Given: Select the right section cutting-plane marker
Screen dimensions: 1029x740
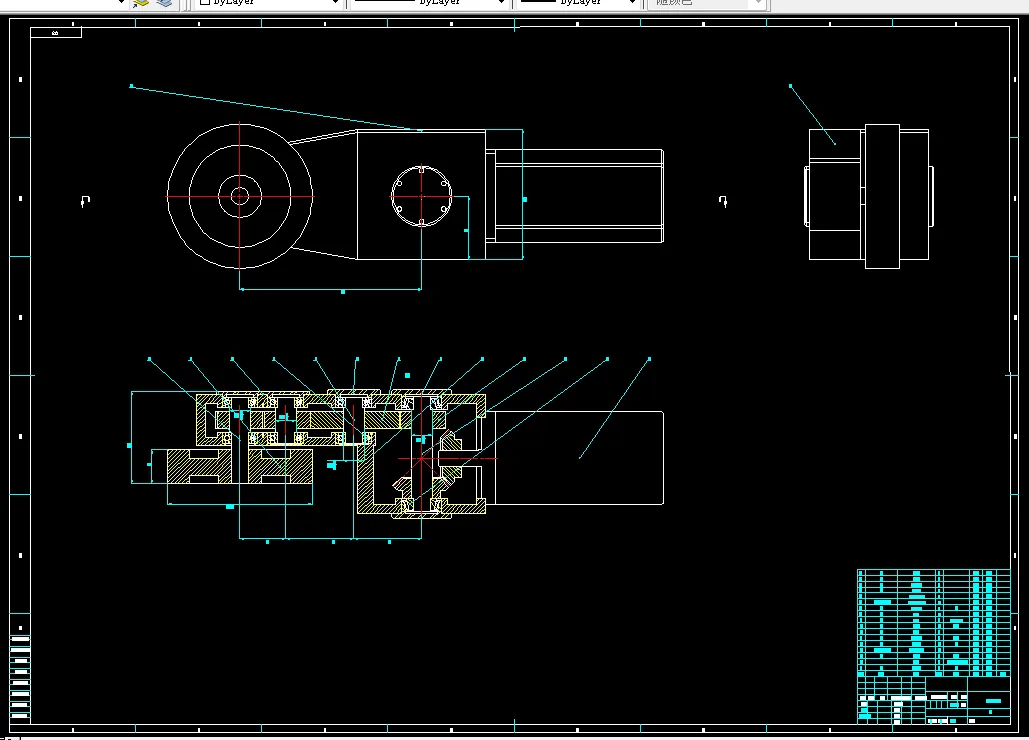Looking at the screenshot, I should coord(723,201).
